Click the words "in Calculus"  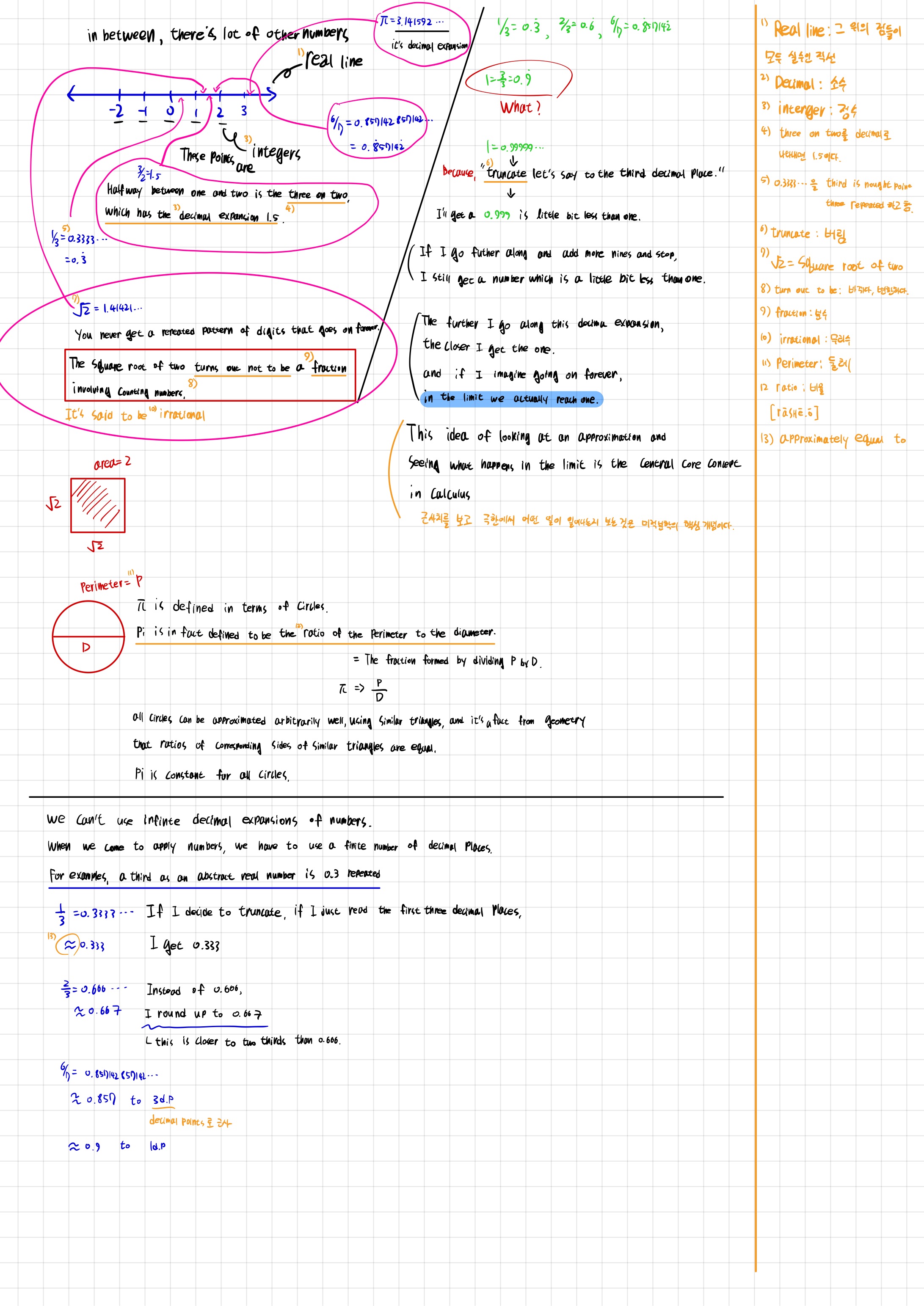tap(440, 493)
